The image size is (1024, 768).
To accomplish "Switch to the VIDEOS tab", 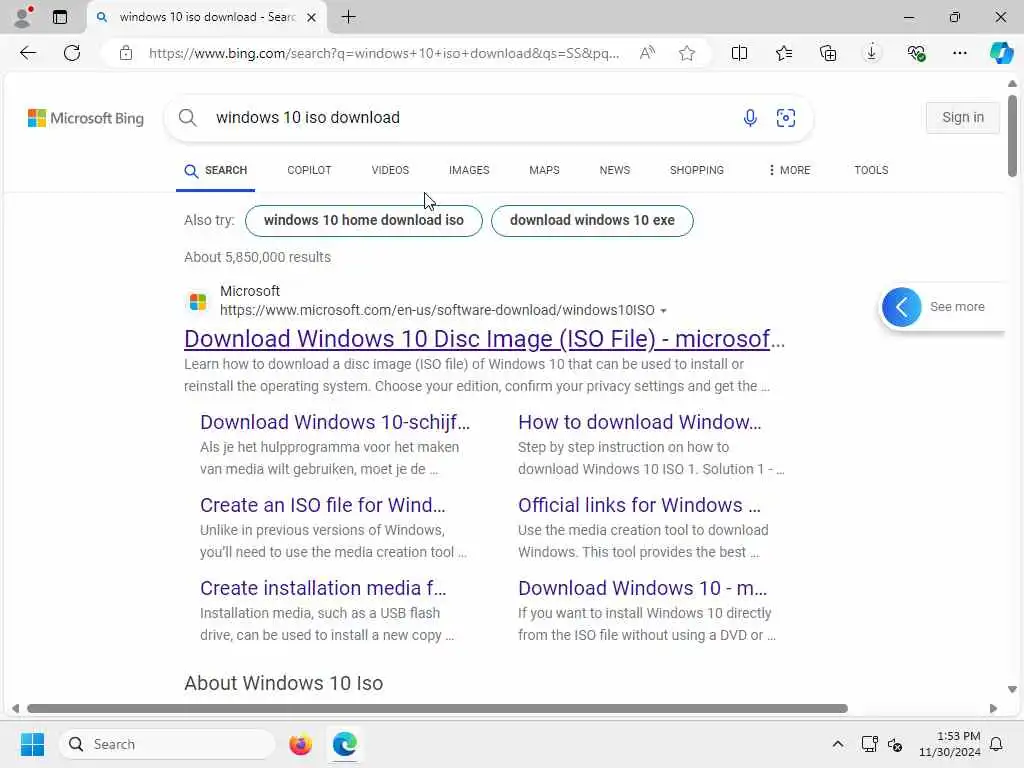I will [x=390, y=170].
